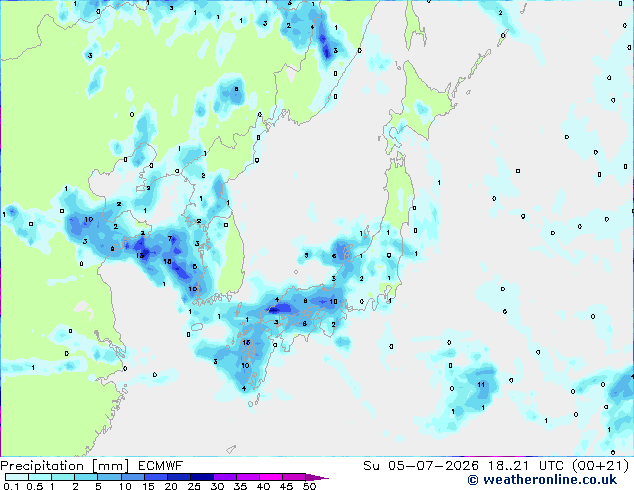
Task: Click the '50' legend scale label
Action: tap(309, 486)
